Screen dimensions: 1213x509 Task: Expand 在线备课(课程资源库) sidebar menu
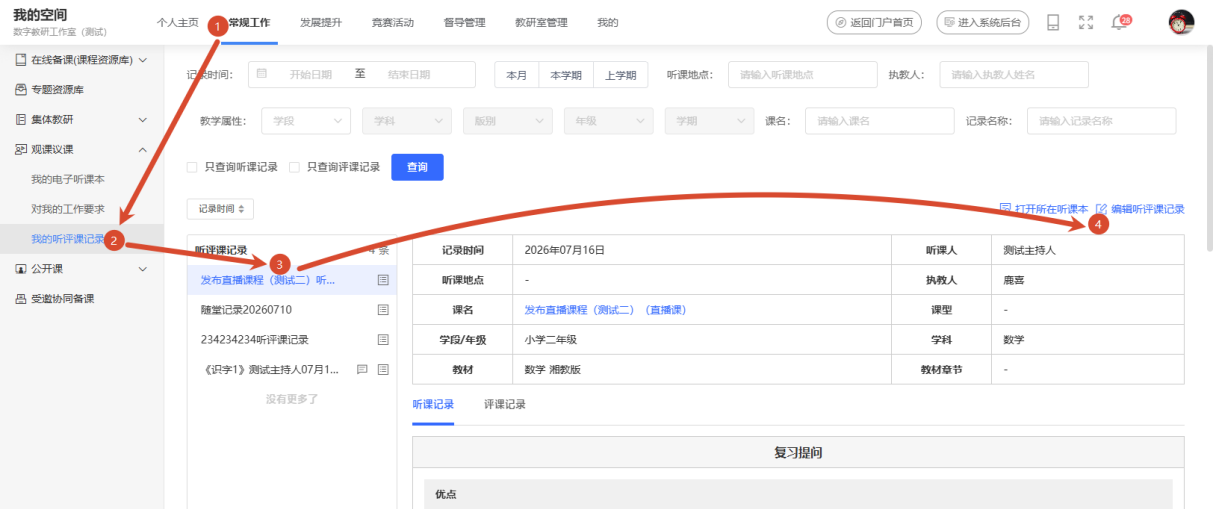[82, 60]
